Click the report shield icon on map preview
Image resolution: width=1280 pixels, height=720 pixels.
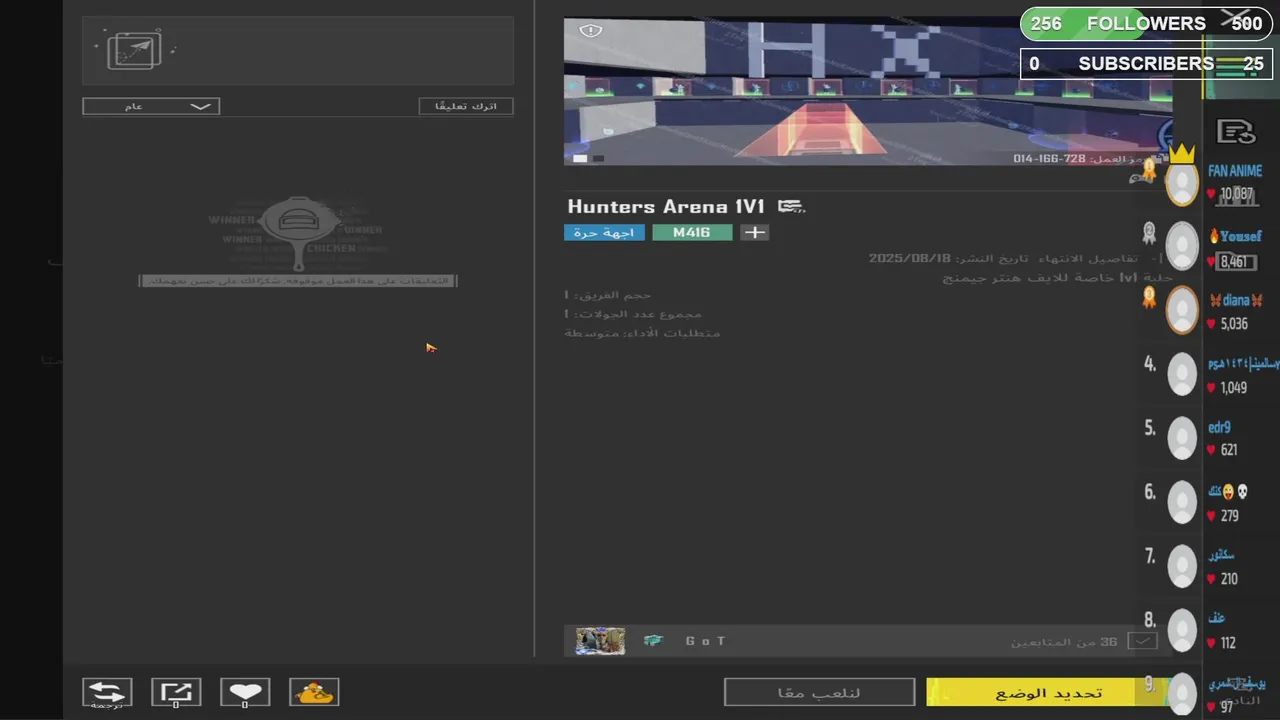[x=591, y=31]
